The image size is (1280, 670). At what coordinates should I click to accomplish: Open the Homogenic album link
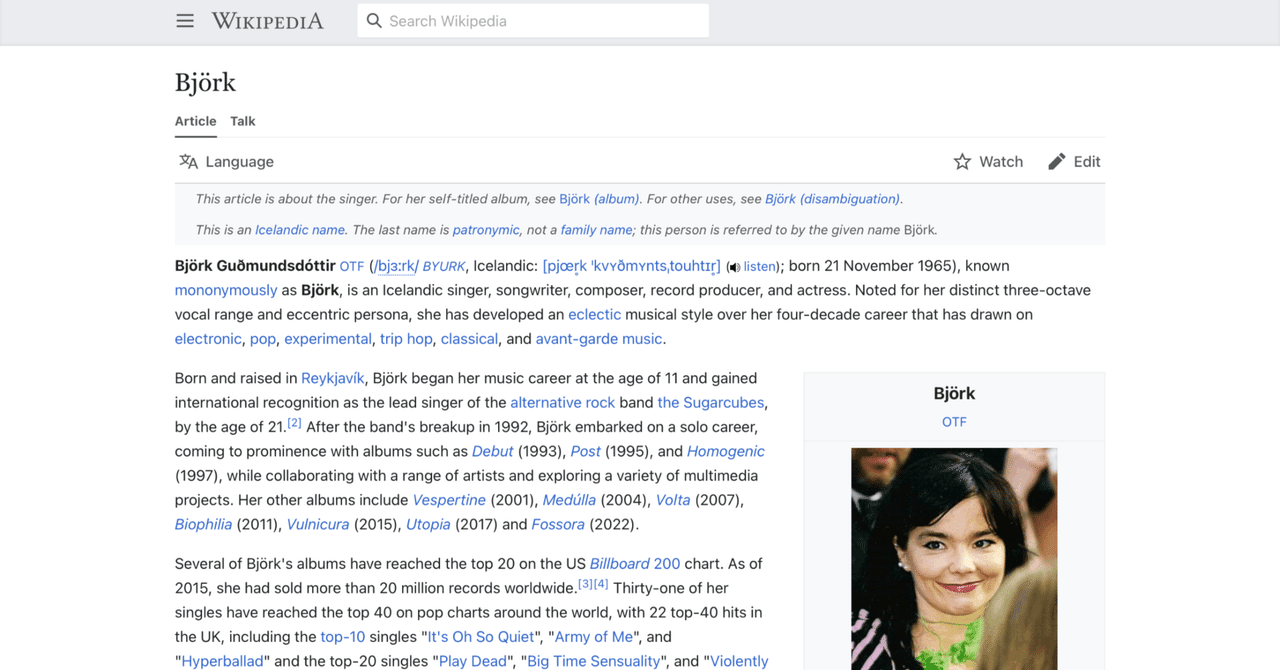coord(726,451)
